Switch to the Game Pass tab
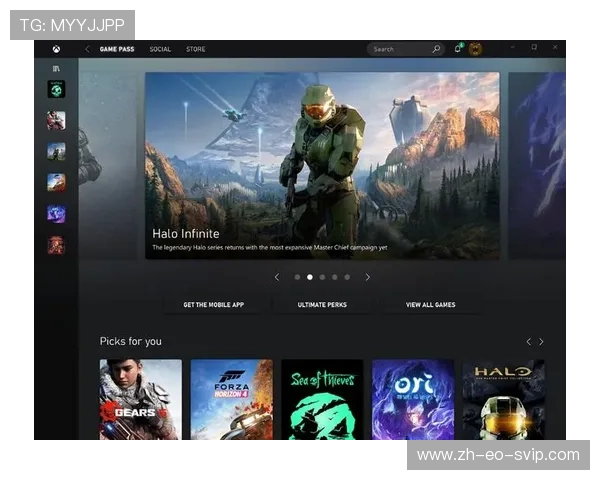 pyautogui.click(x=116, y=48)
